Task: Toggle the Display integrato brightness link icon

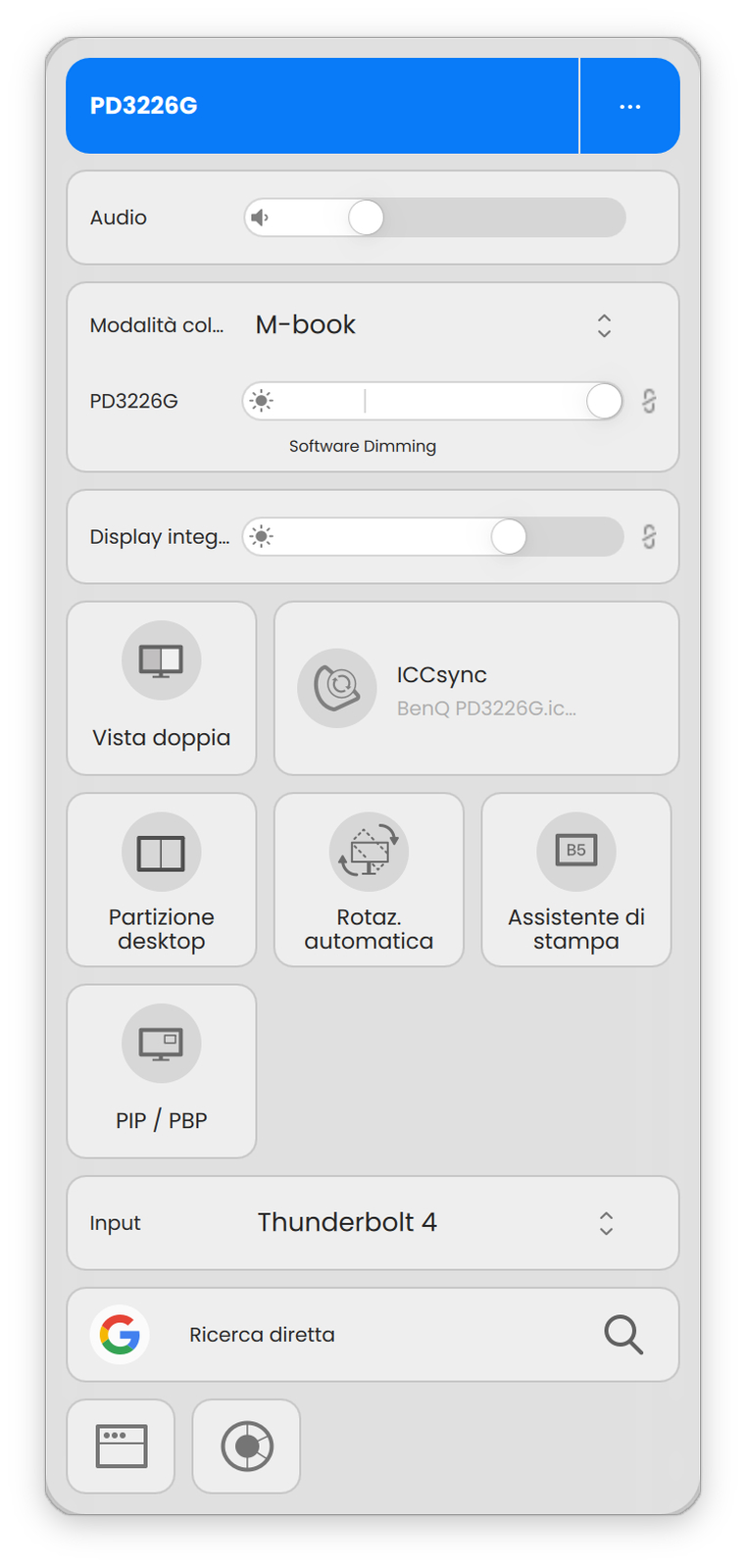Action: pos(648,536)
